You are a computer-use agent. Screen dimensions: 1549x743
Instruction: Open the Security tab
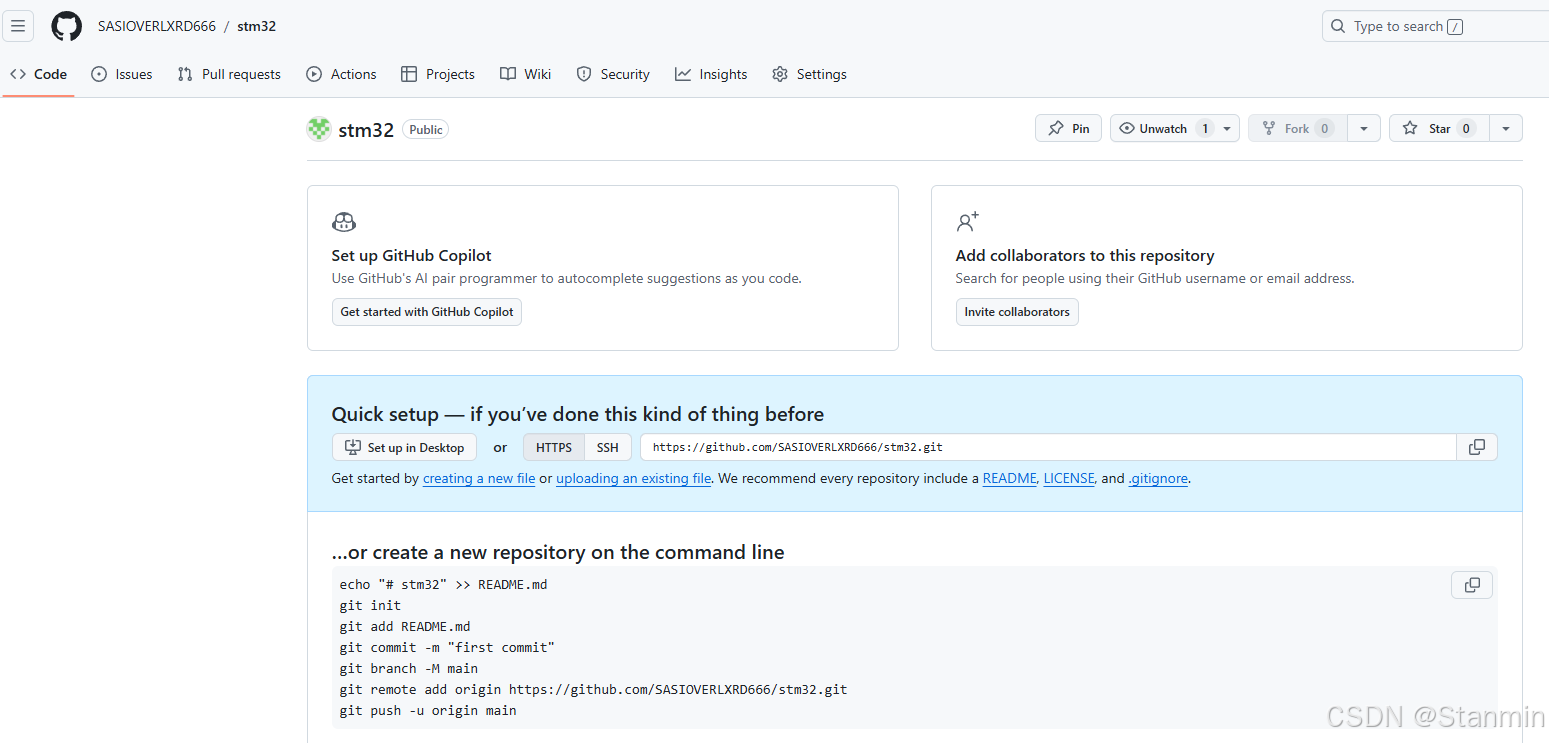(613, 74)
